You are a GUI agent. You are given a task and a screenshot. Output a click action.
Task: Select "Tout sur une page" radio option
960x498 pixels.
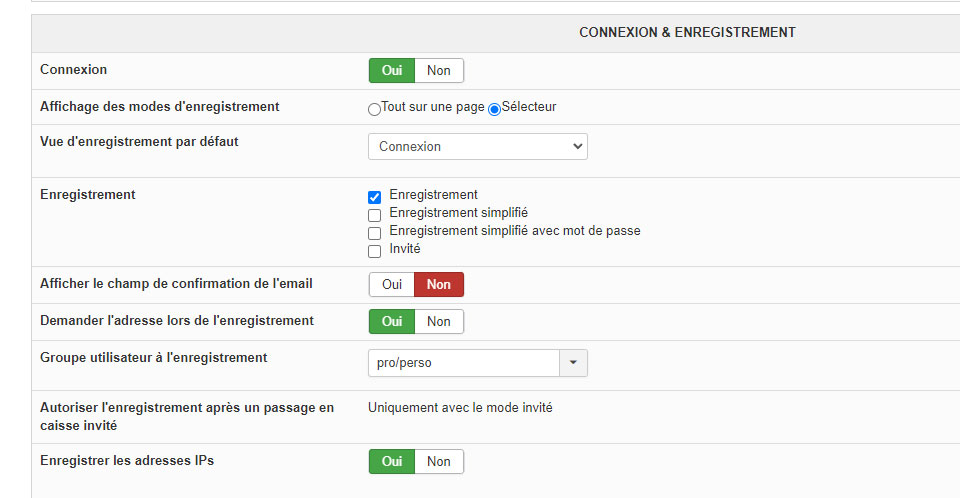pos(375,109)
